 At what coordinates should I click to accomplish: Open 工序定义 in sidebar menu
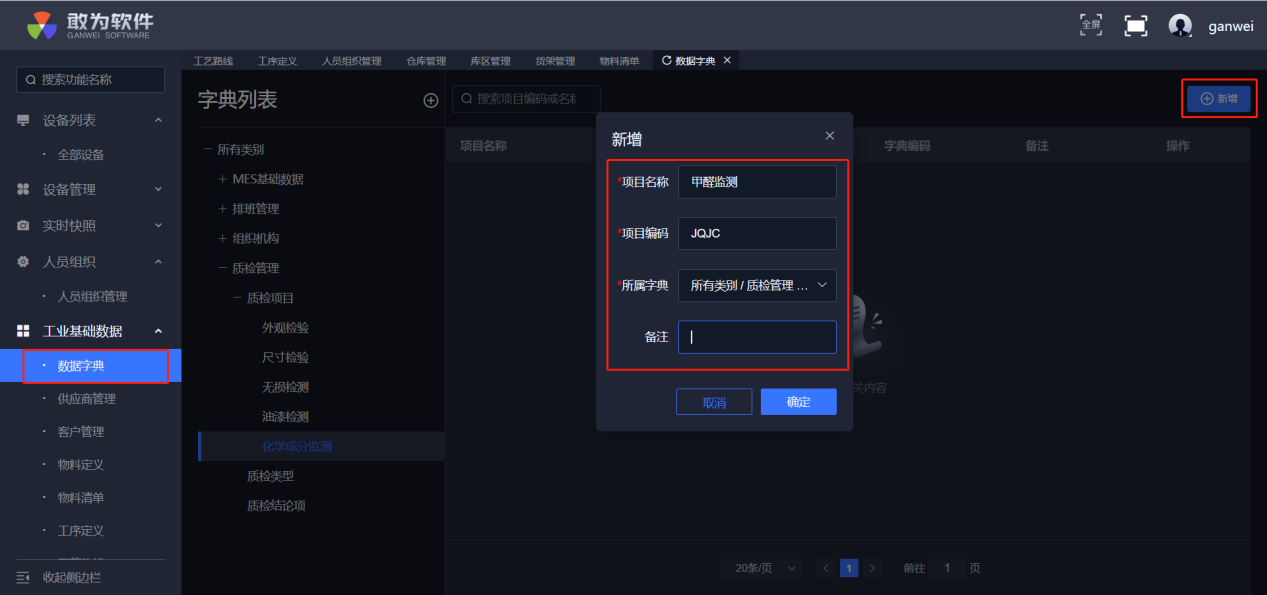click(x=80, y=531)
